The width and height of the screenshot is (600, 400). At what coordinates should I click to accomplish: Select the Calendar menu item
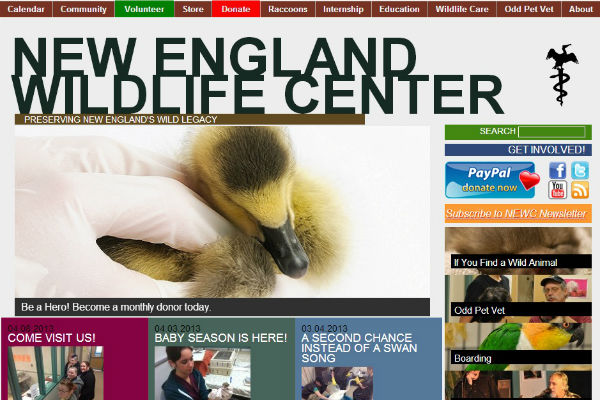26,9
